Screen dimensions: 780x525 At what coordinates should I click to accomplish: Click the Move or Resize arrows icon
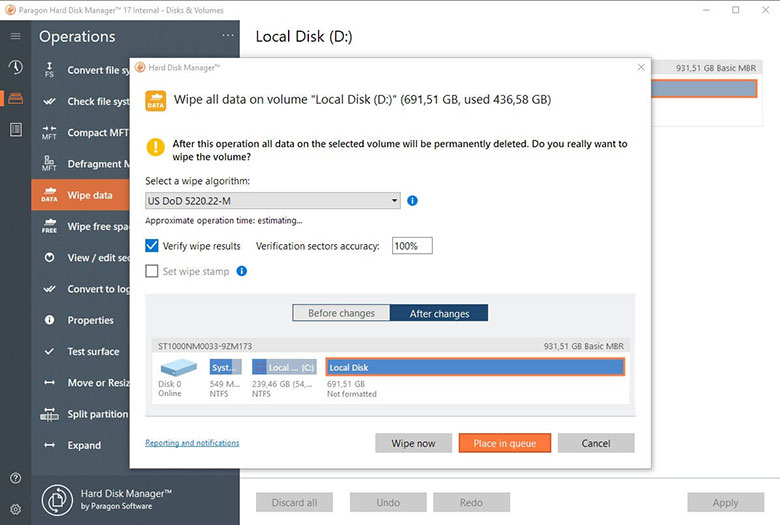[x=49, y=382]
